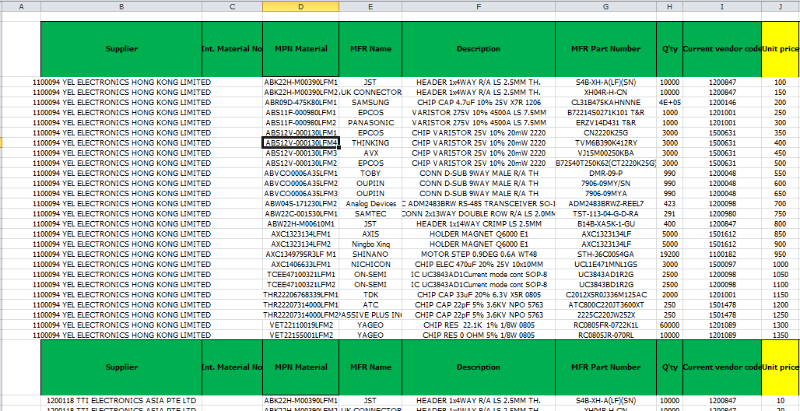The height and width of the screenshot is (411, 800).
Task: Select column H header letter
Action: click(668, 7)
